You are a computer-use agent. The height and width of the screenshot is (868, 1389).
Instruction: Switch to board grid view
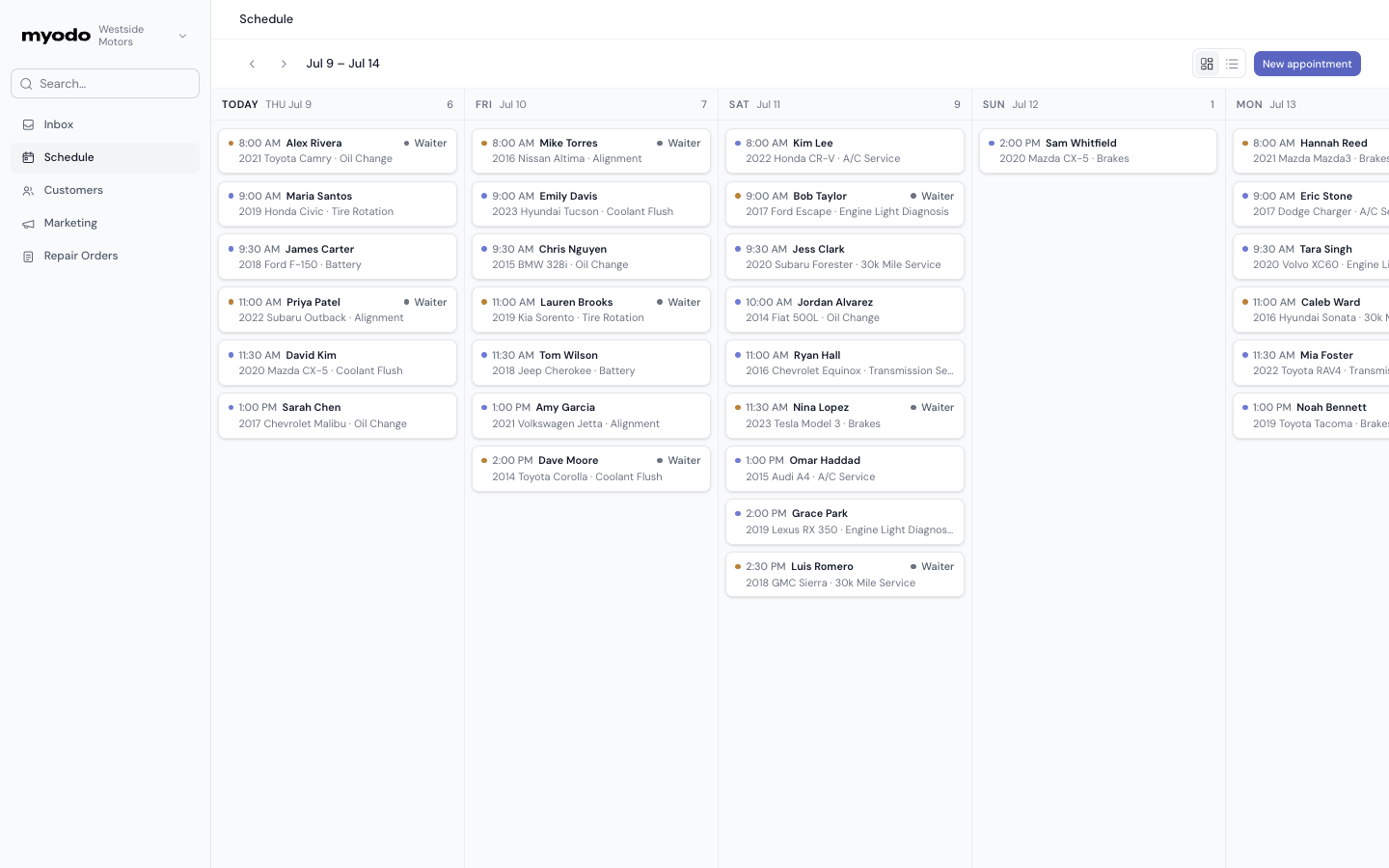pos(1207,64)
